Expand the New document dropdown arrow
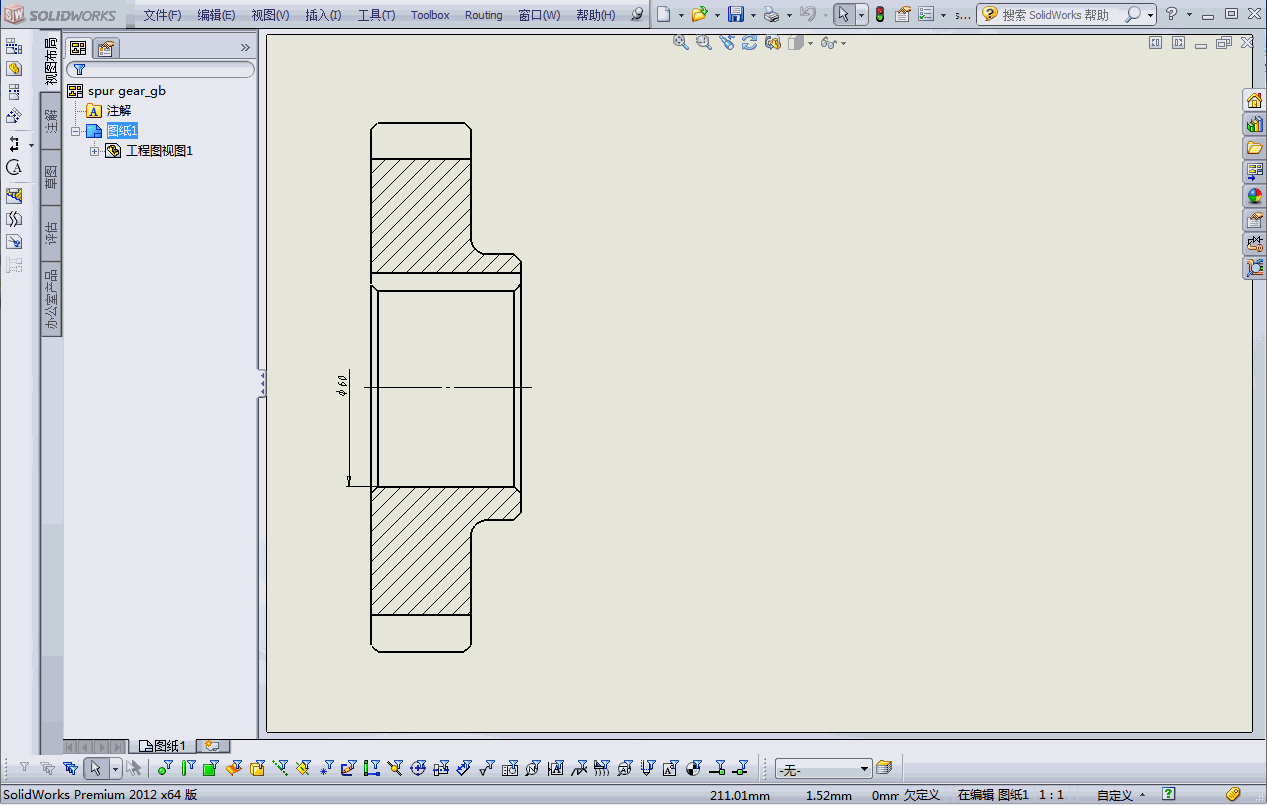 681,15
